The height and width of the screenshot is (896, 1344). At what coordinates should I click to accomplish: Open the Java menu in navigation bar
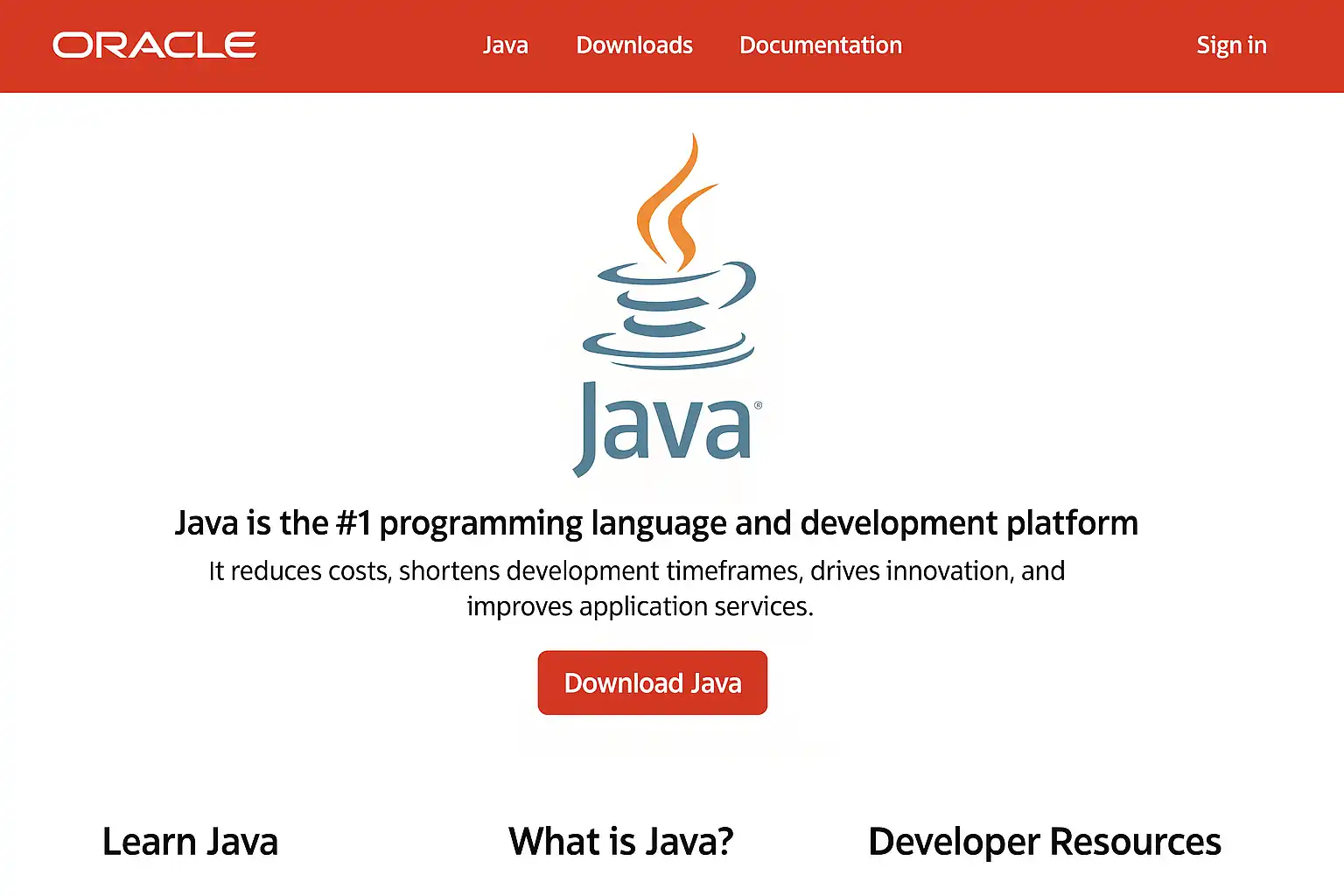coord(505,45)
